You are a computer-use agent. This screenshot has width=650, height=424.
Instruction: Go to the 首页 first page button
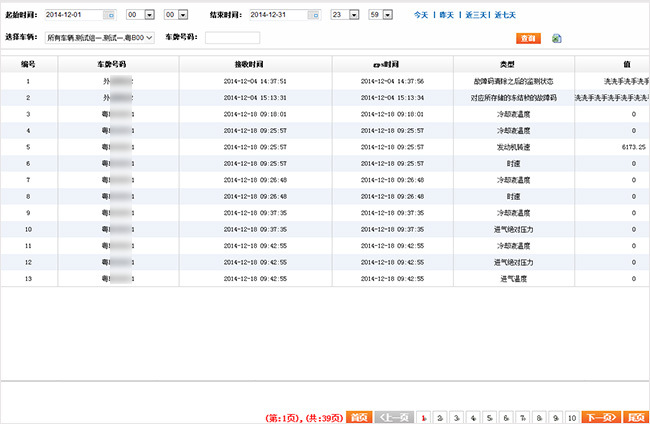click(x=359, y=417)
